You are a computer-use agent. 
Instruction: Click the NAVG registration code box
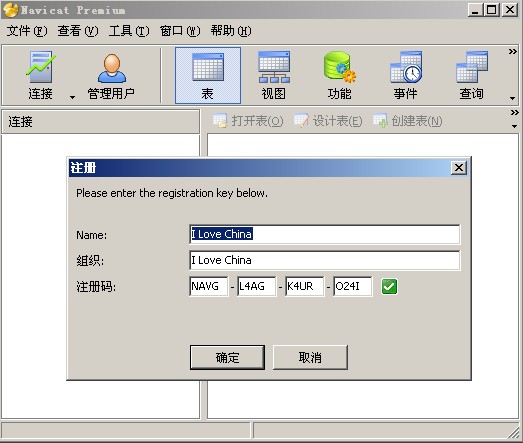[209, 286]
